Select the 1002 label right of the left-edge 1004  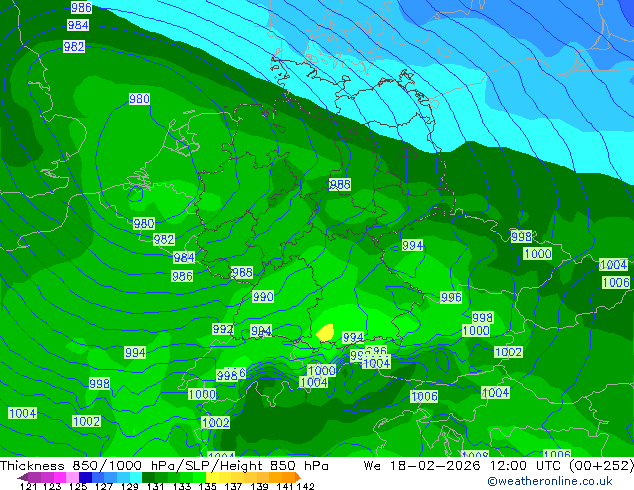pos(87,421)
